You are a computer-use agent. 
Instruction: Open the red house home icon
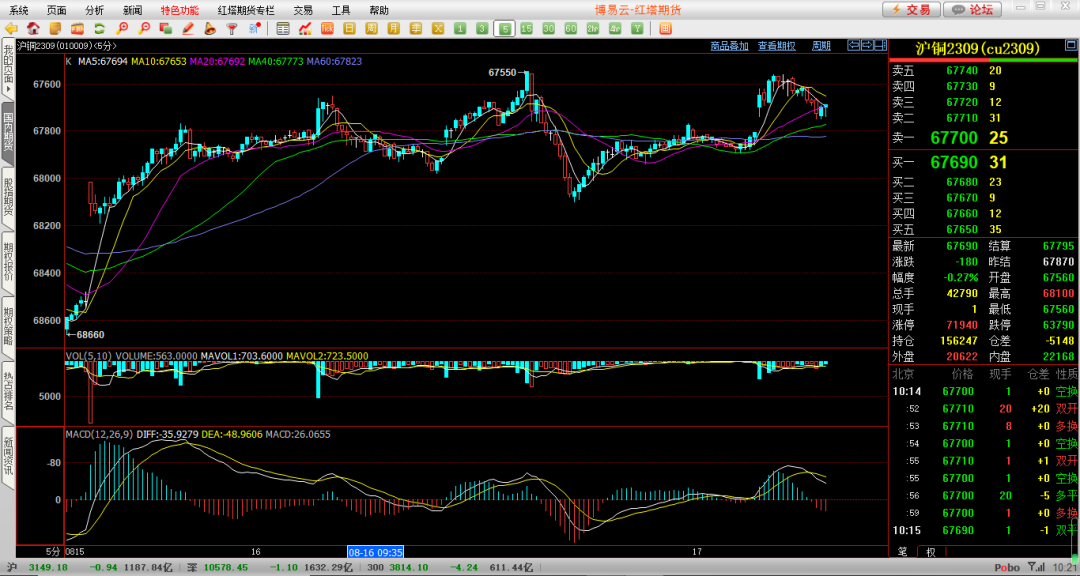(32, 29)
